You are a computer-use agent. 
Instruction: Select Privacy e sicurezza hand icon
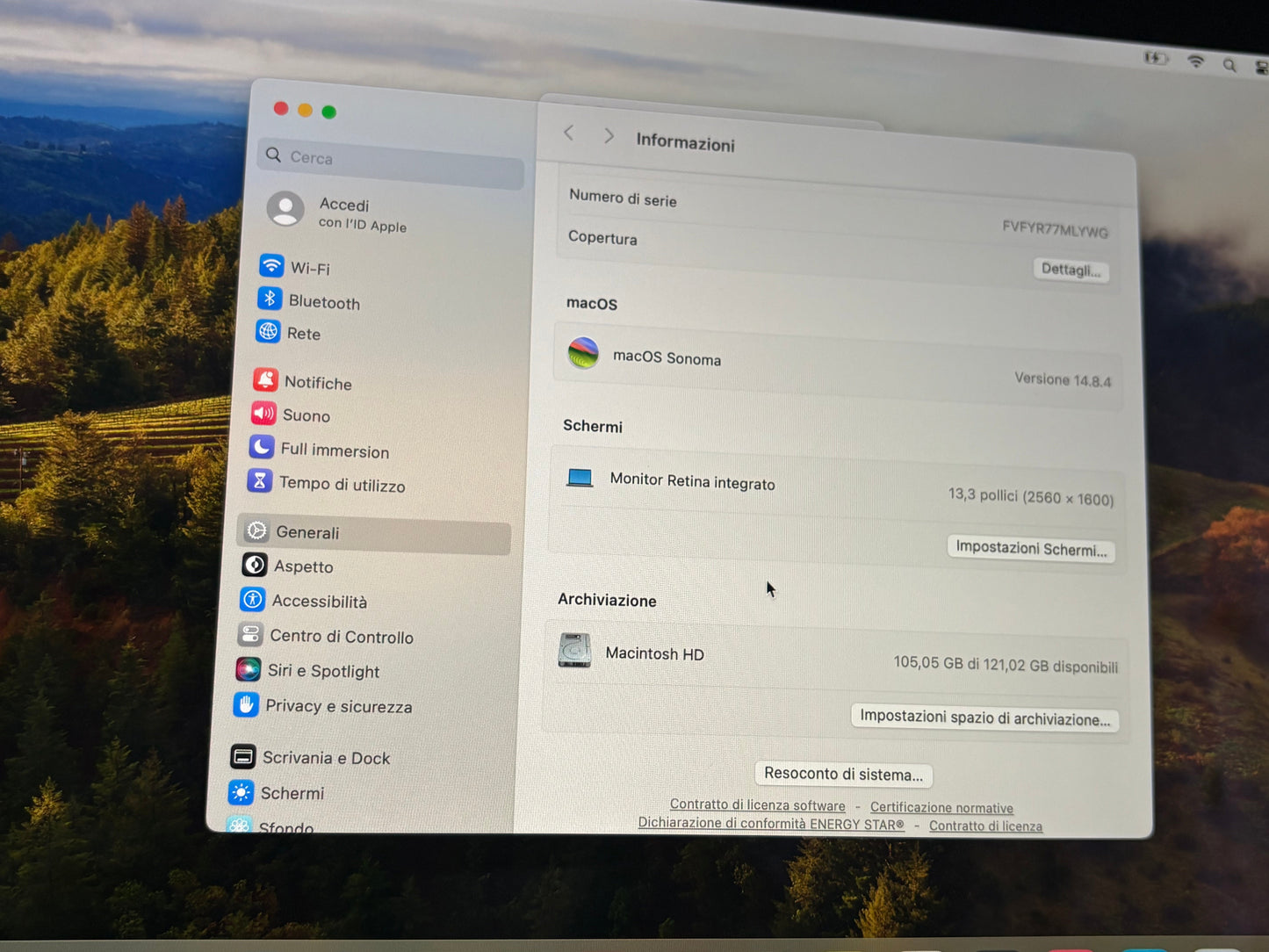(x=246, y=704)
